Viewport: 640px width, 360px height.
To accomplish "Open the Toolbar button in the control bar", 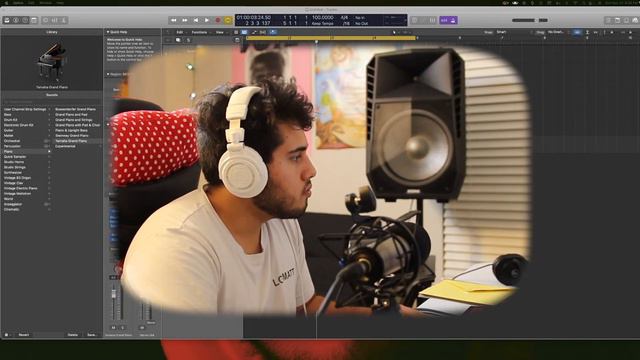I will (x=34, y=20).
